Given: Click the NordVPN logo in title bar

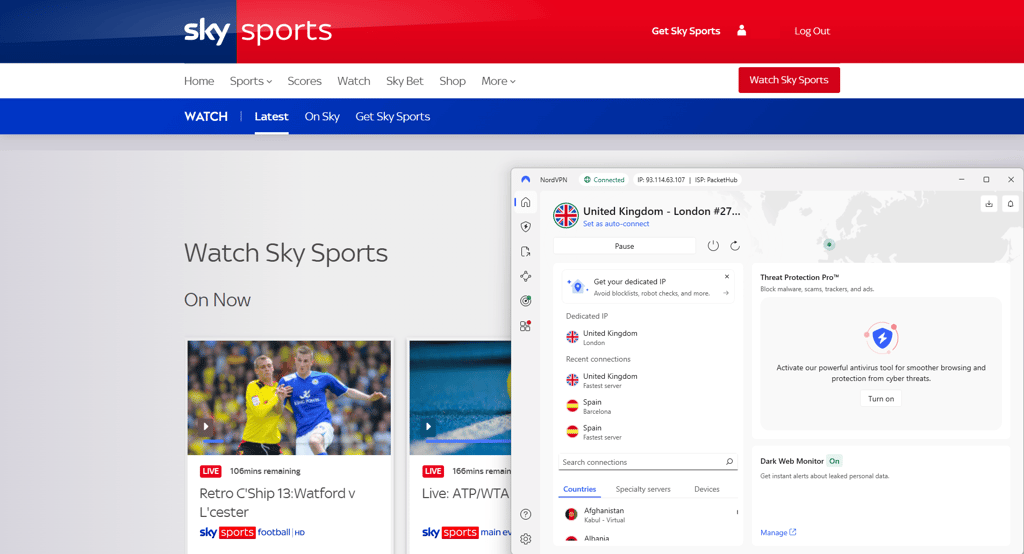Looking at the screenshot, I should 526,180.
